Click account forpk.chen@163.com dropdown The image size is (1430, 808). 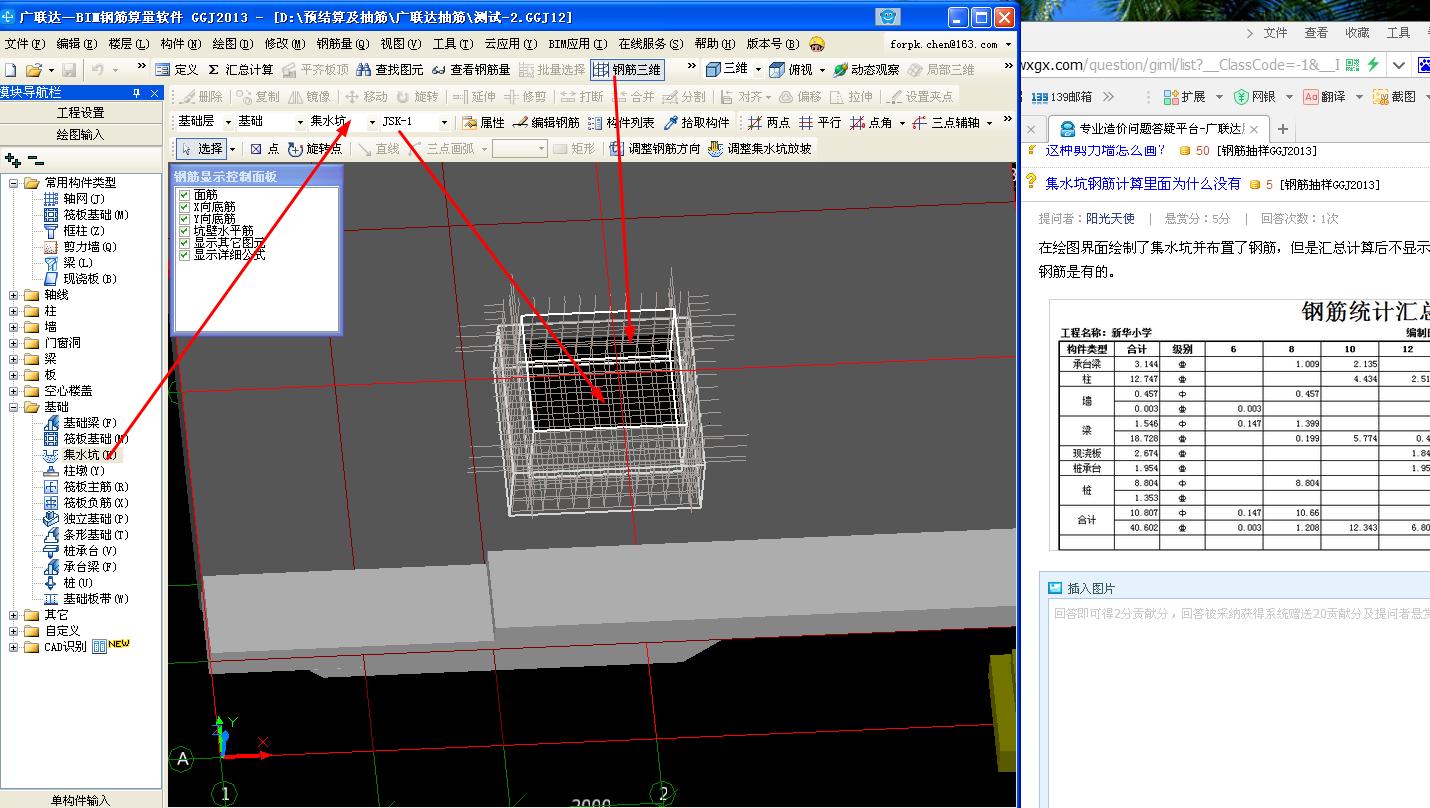[x=950, y=44]
